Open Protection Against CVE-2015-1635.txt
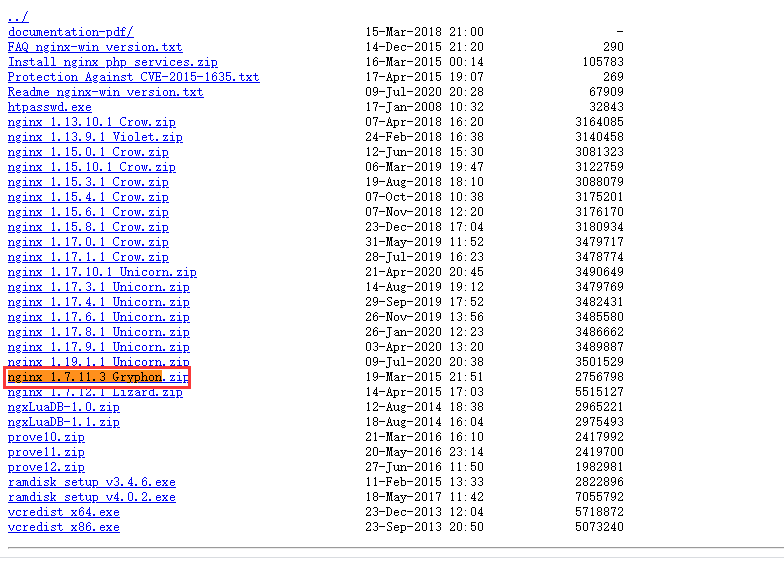The image size is (784, 561). (134, 77)
